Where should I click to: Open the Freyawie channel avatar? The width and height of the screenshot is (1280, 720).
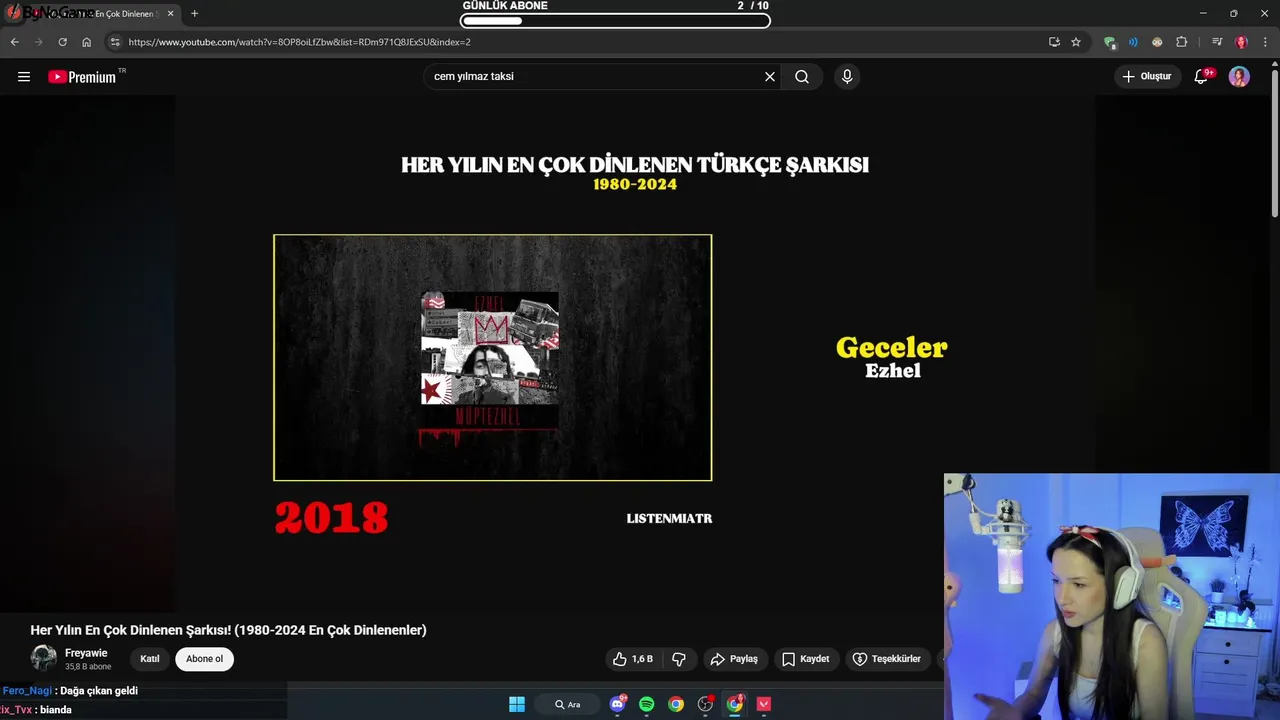pos(43,658)
